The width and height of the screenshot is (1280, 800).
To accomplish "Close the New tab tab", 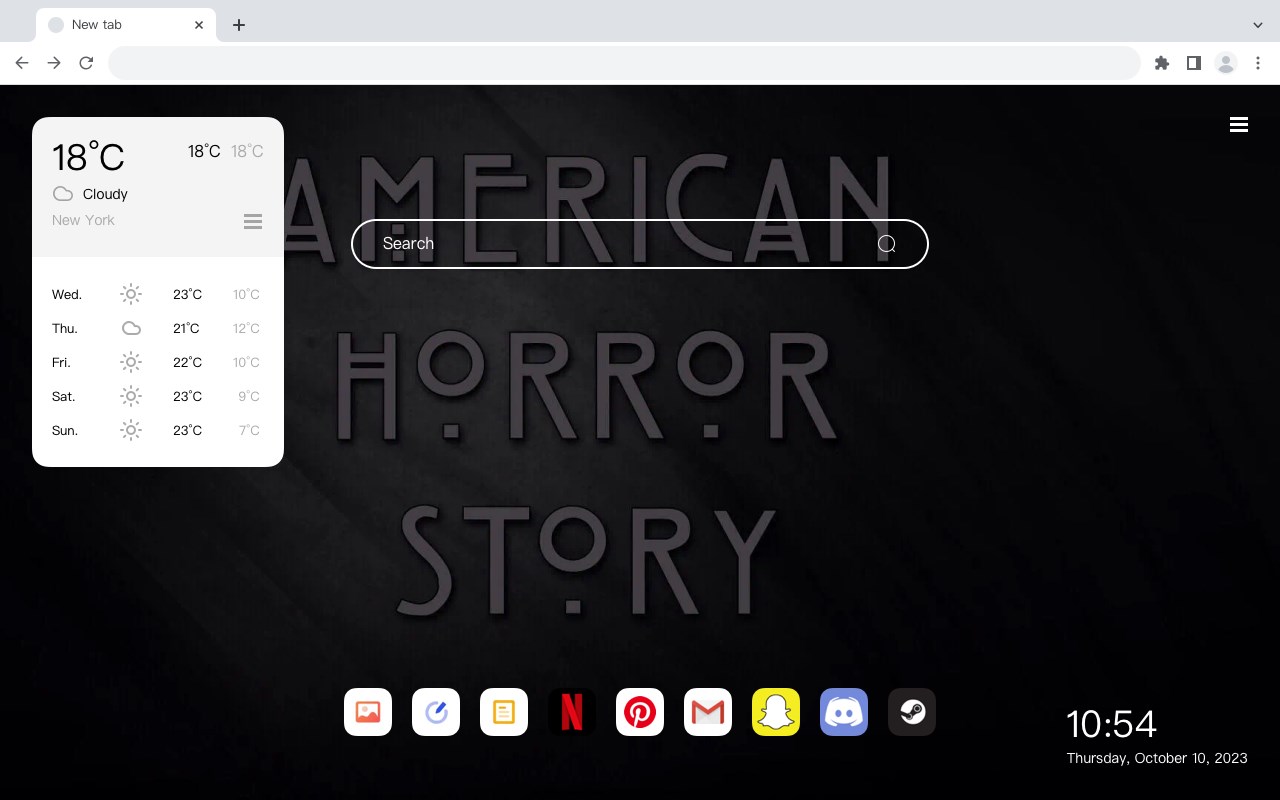I will 199,25.
